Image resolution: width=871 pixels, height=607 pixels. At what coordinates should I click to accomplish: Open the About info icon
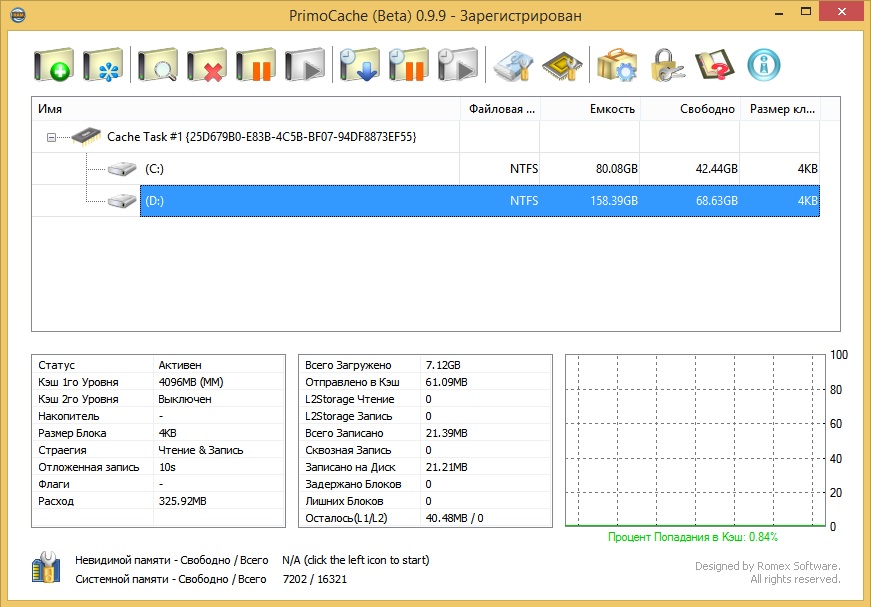[764, 64]
